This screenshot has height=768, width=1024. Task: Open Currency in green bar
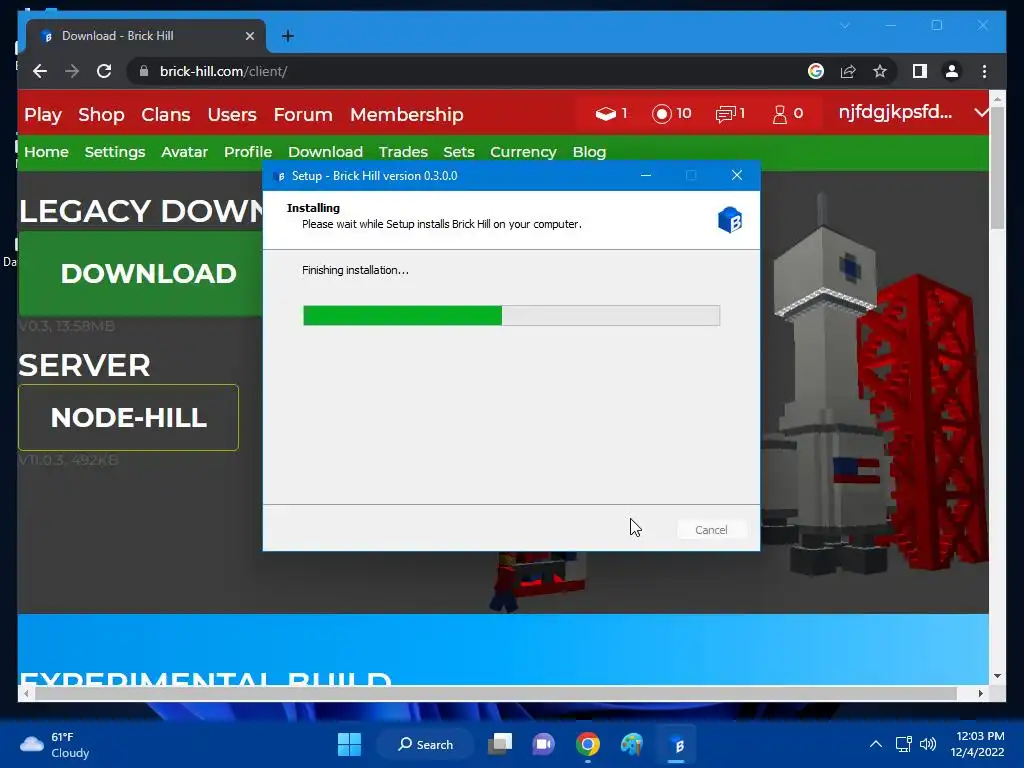pyautogui.click(x=523, y=152)
